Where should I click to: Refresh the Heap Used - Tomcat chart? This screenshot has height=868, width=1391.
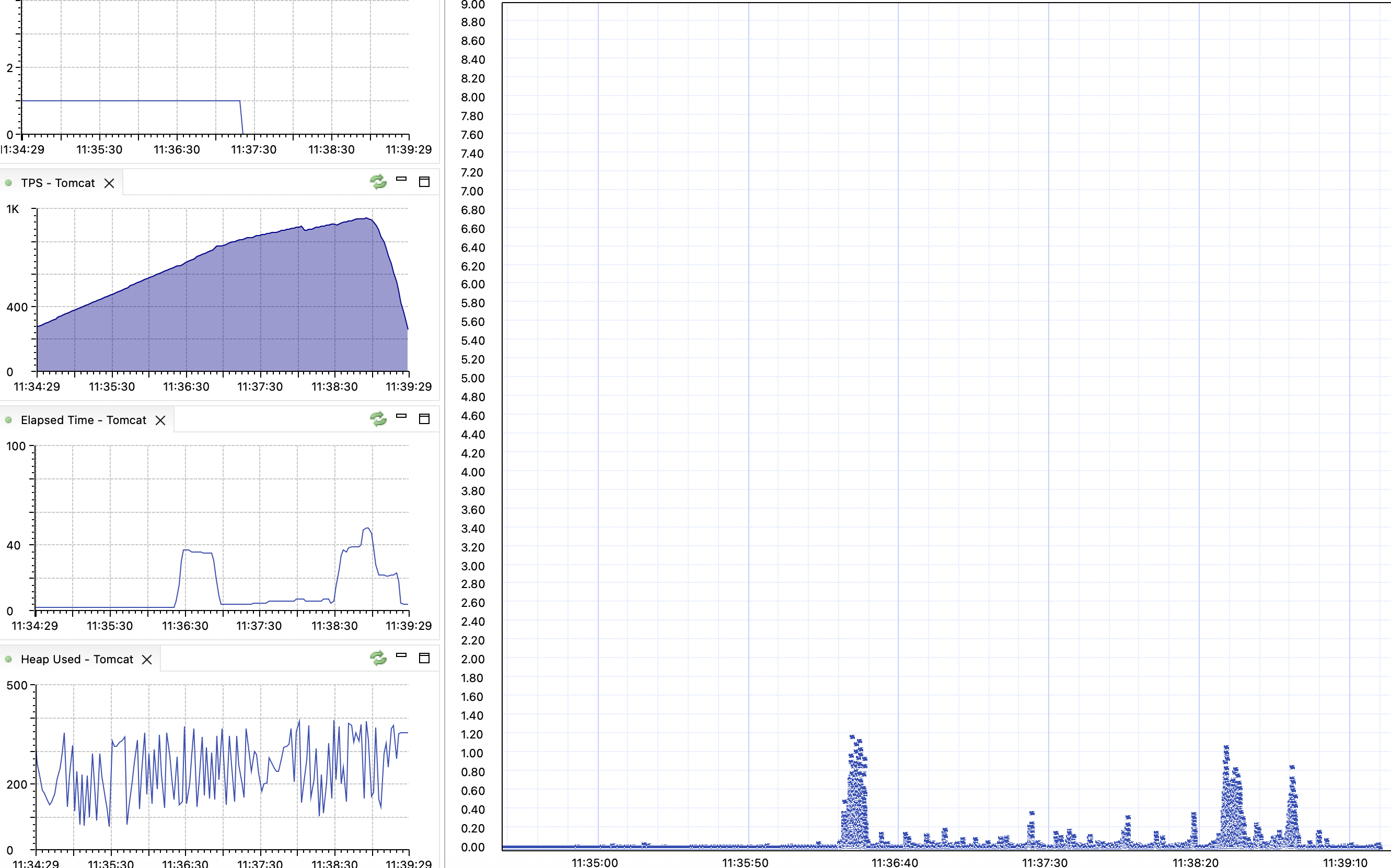pyautogui.click(x=378, y=658)
